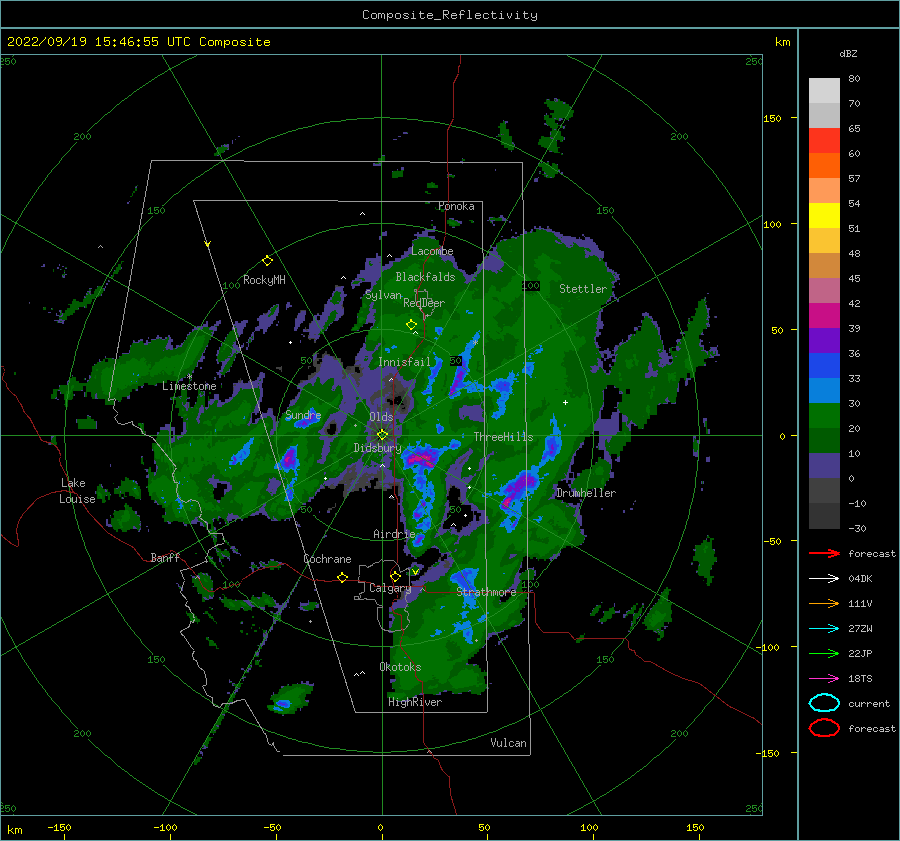Click the 22JP legend label
Viewport: 900px width, 841px height.
pos(860,653)
